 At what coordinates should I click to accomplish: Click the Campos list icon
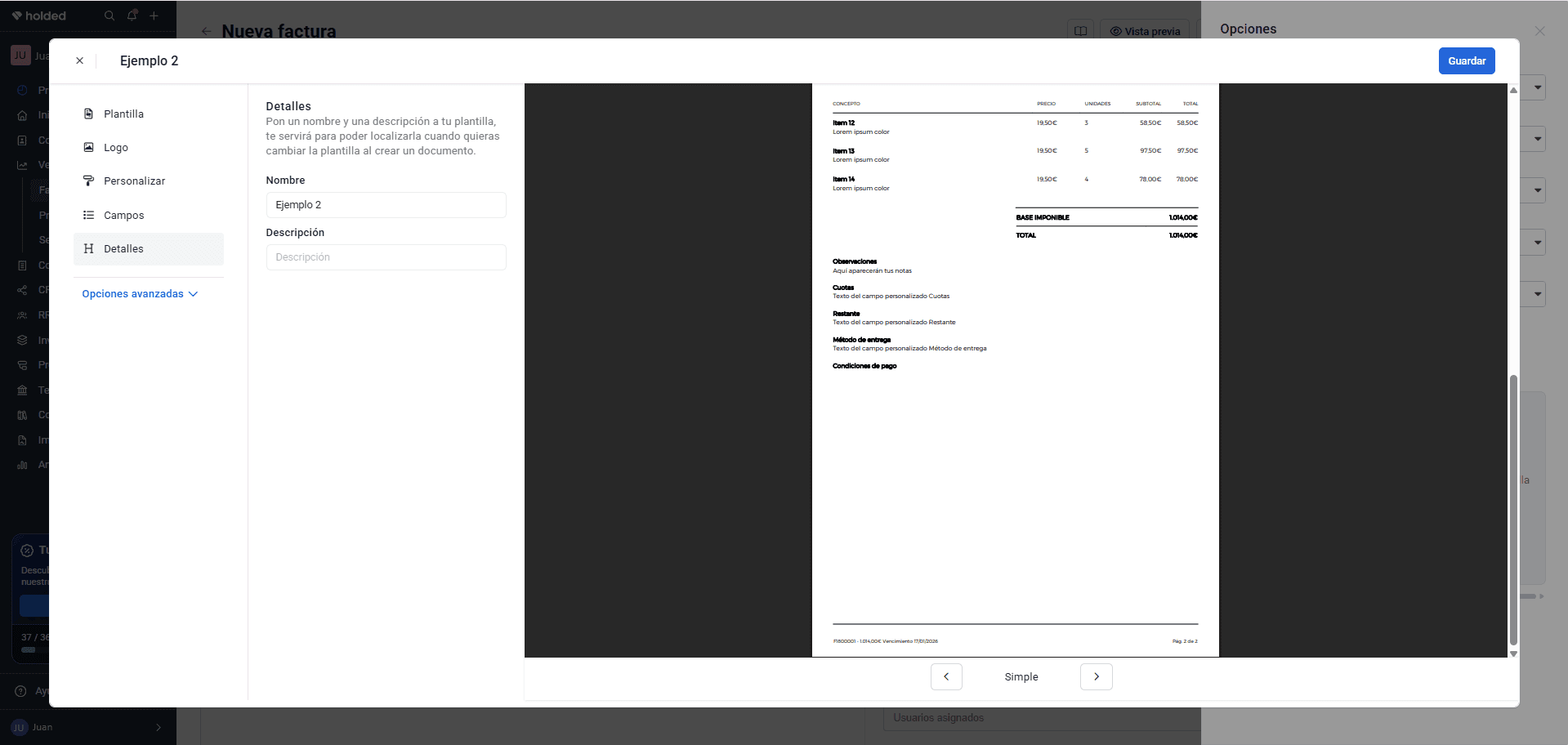[x=88, y=216]
